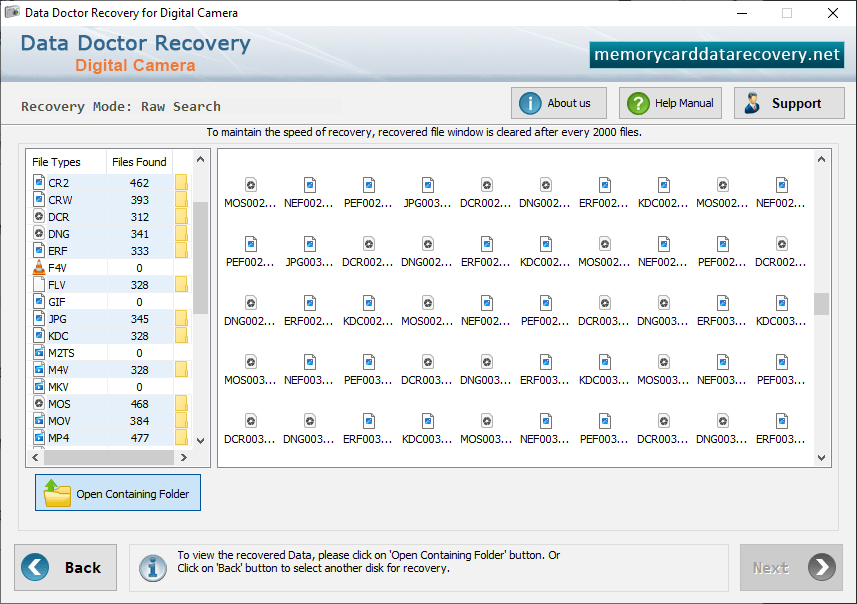The image size is (857, 604).
Task: Click the CRW file type icon
Action: point(39,199)
